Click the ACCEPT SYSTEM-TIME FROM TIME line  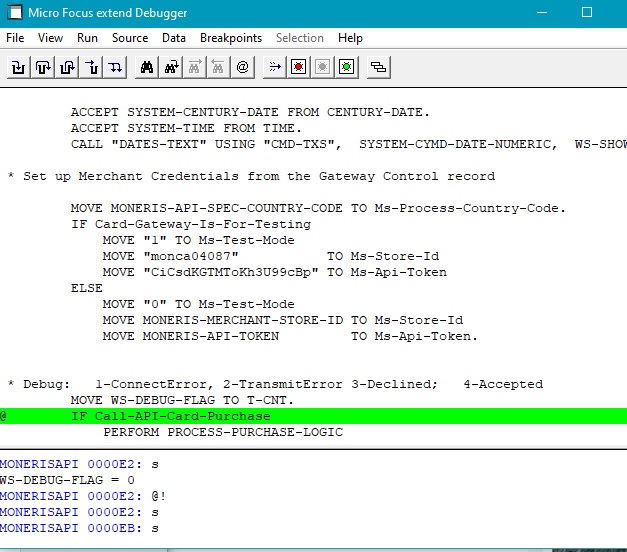(x=186, y=128)
